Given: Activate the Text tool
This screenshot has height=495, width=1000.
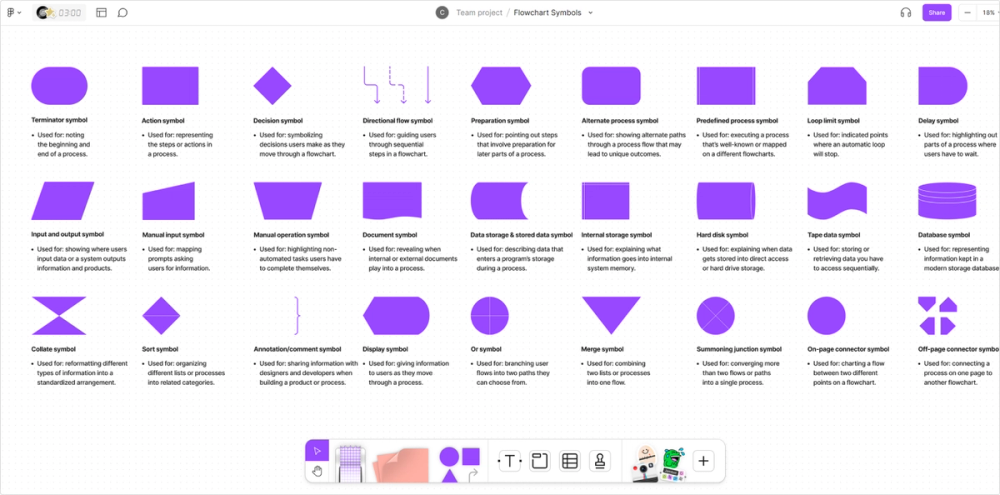Looking at the screenshot, I should point(510,461).
